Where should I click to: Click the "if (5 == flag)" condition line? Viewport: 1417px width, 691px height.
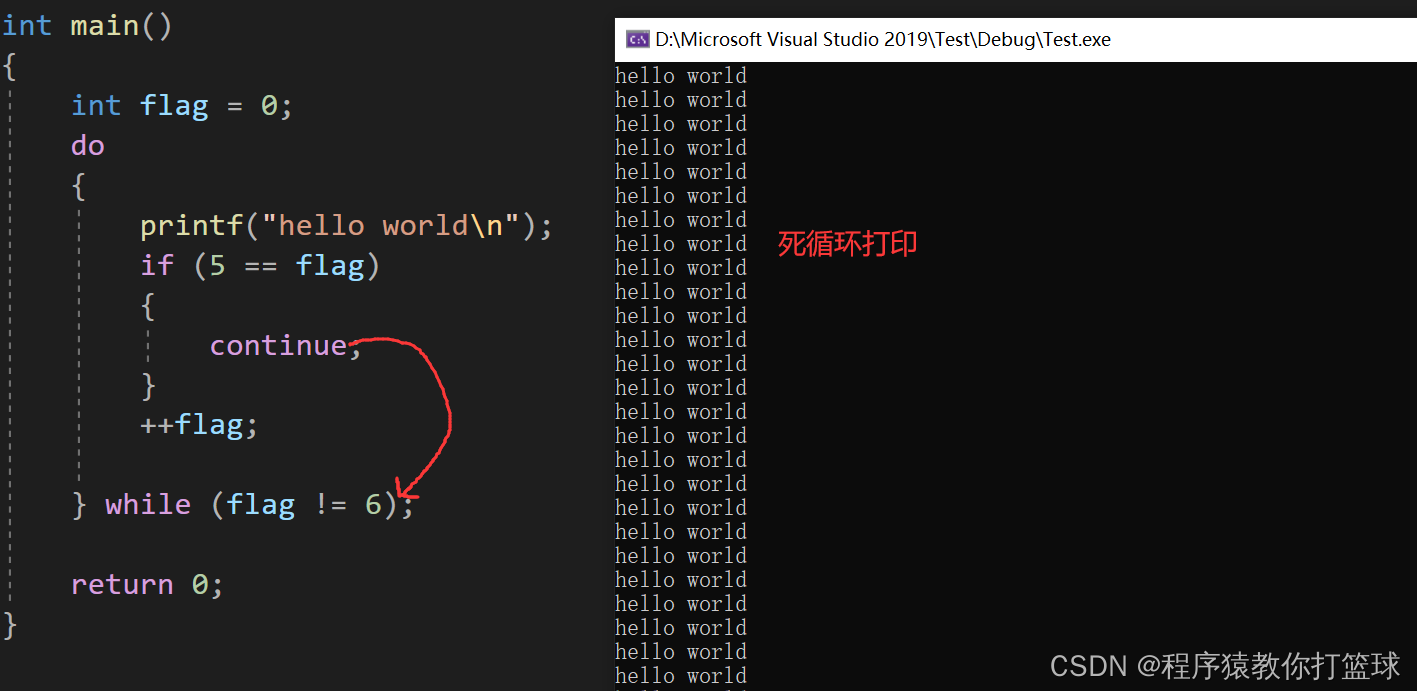260,266
